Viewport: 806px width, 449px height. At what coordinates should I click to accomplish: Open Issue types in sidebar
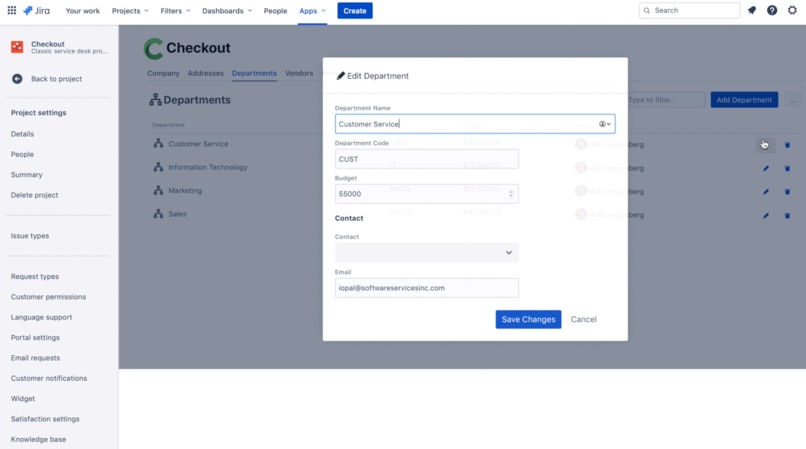pyautogui.click(x=30, y=236)
